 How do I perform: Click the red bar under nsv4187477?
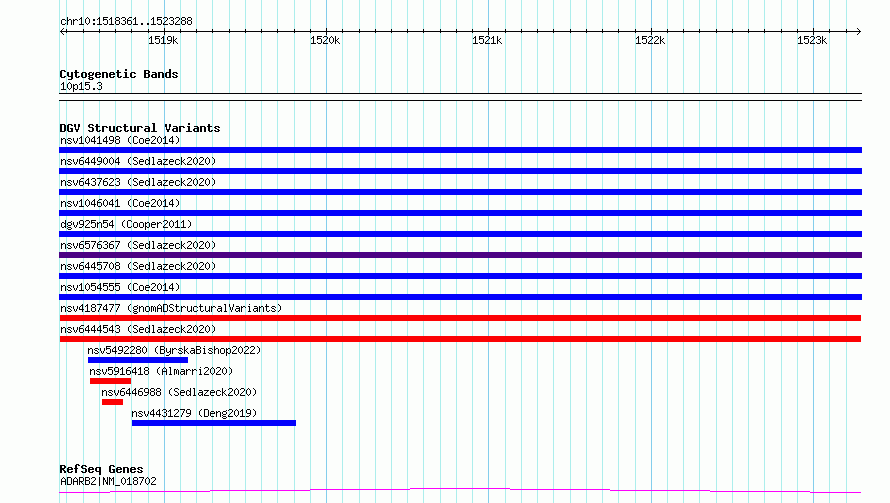(460, 318)
